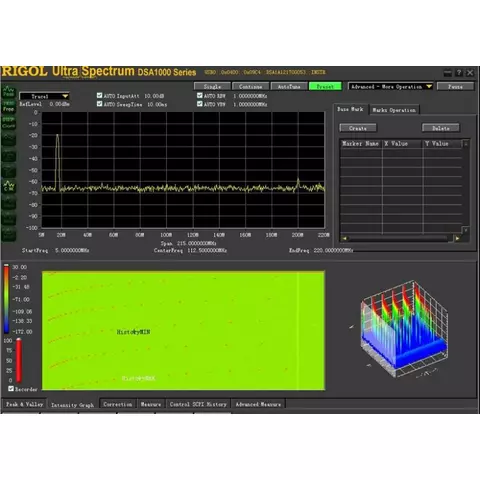The width and height of the screenshot is (480, 480).
Task: Open the Advanced - More Operation dropdown
Action: pos(390,86)
